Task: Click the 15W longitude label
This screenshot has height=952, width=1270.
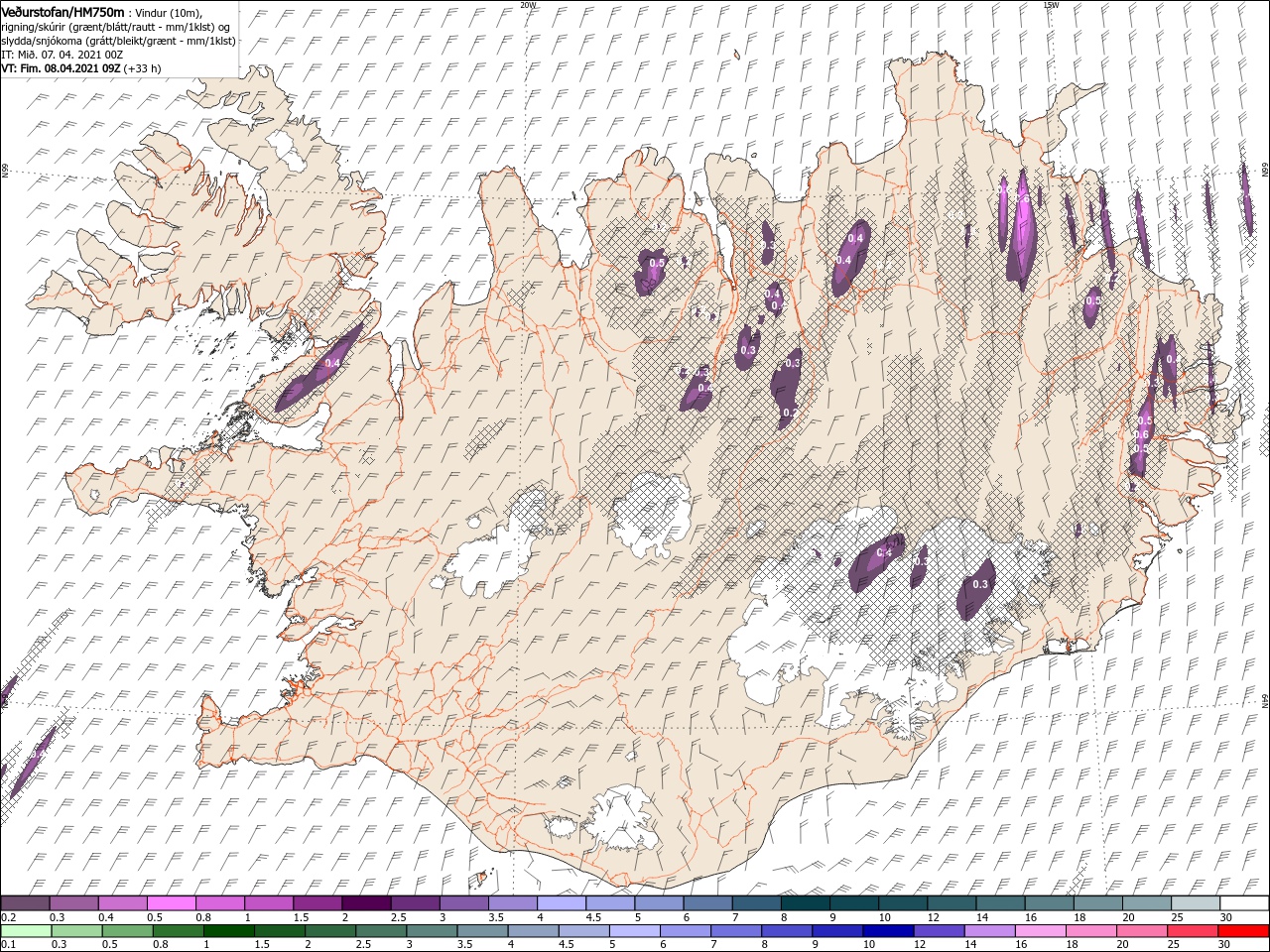Action: click(1051, 5)
